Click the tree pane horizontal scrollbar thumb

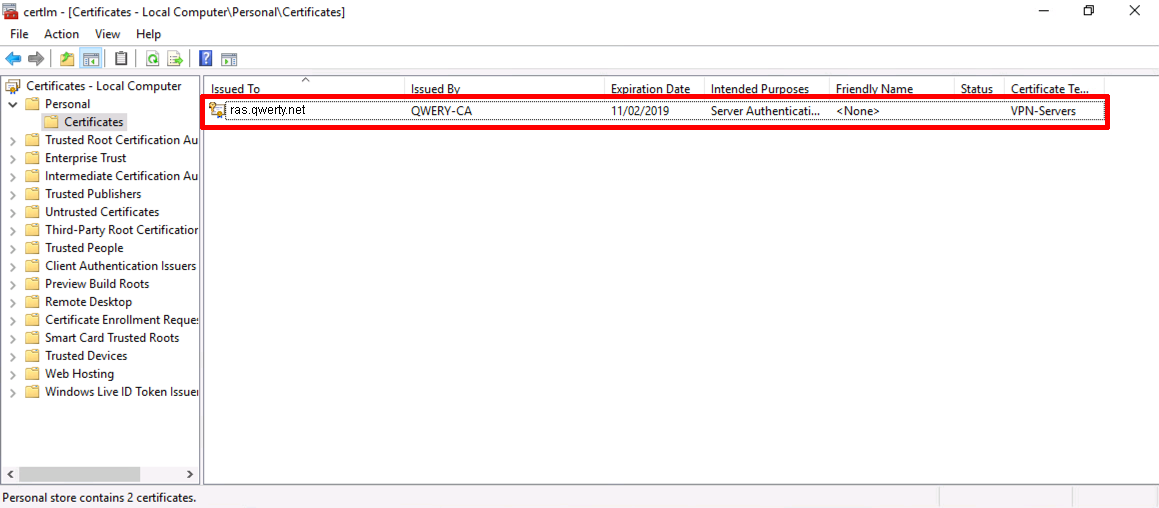pos(80,474)
